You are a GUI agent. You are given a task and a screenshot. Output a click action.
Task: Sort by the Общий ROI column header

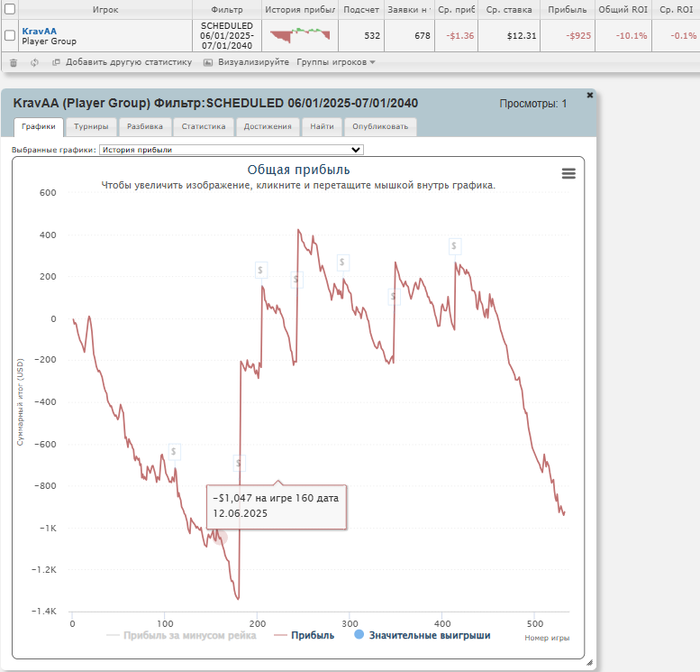coord(623,9)
